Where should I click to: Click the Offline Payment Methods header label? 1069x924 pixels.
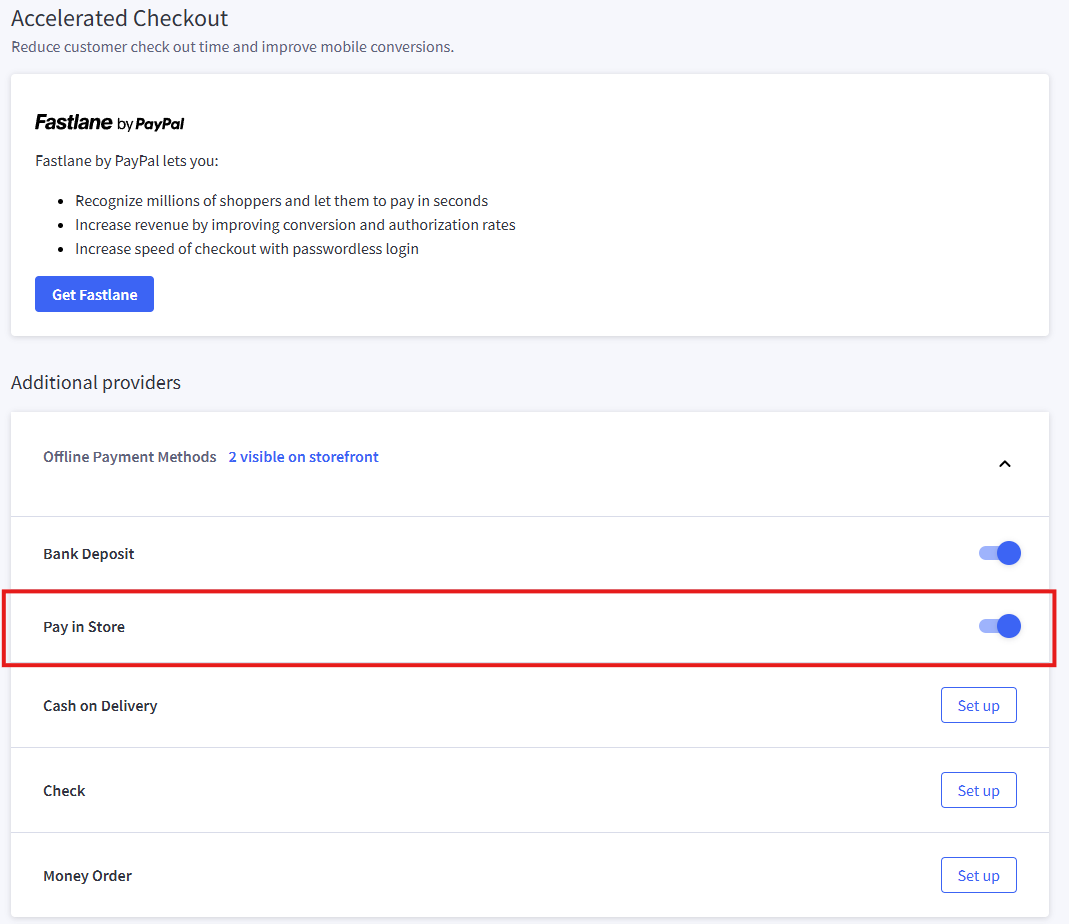pyautogui.click(x=129, y=457)
